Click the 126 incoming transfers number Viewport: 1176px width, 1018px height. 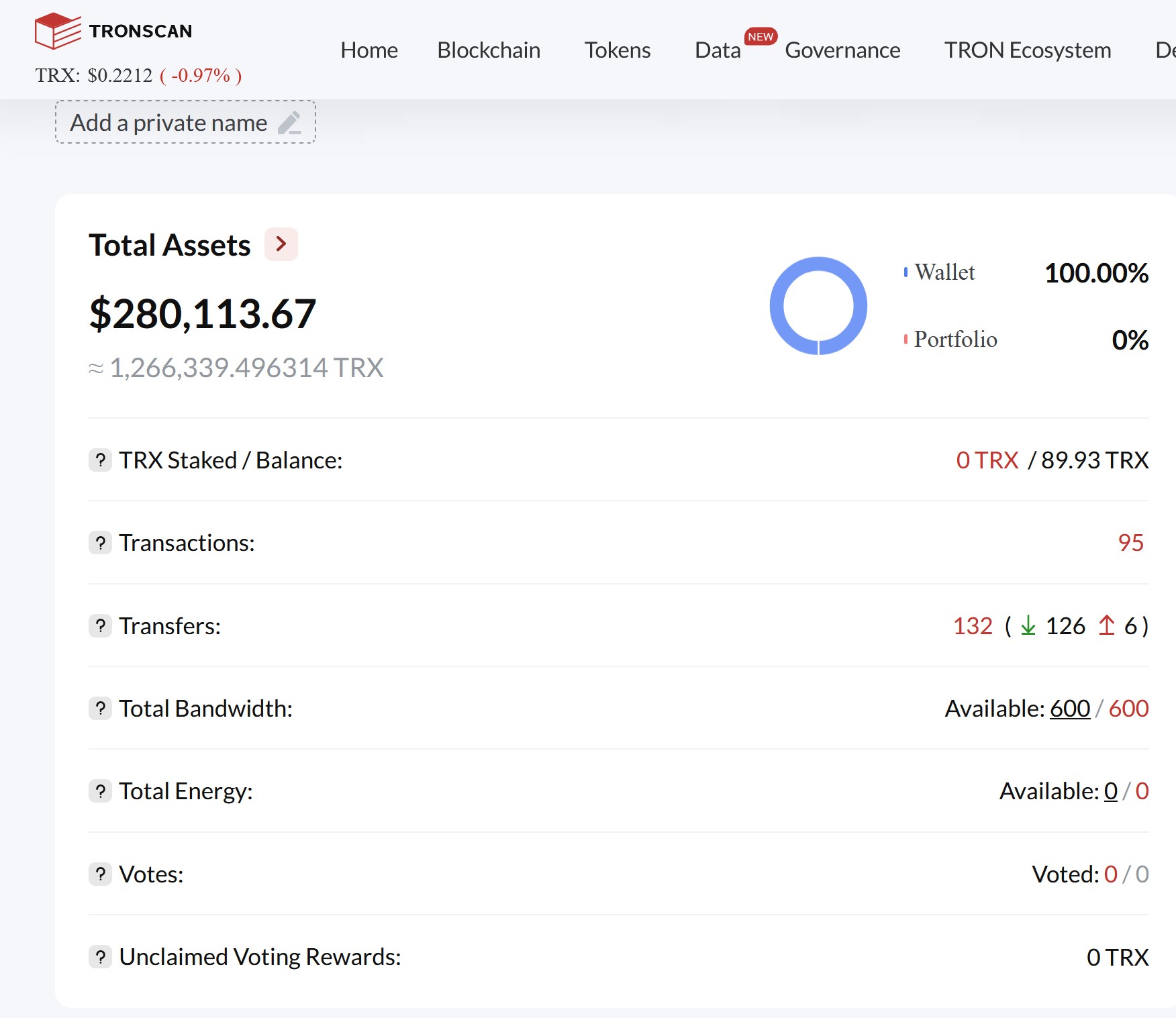(1065, 626)
